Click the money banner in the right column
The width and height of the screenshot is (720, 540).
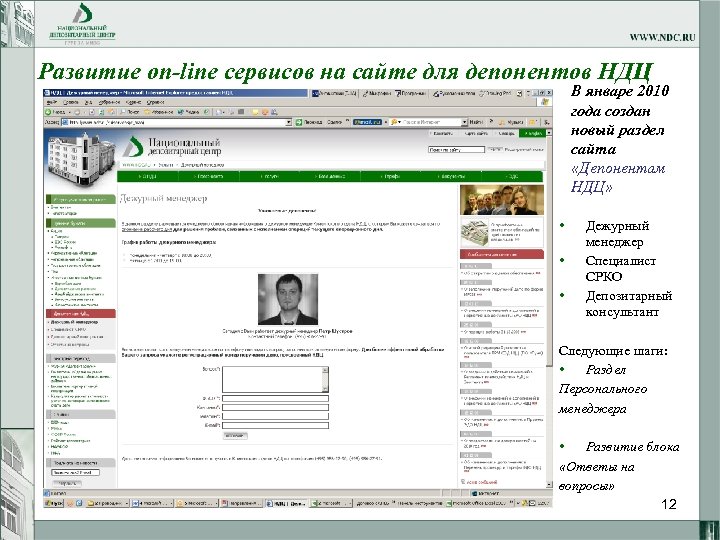[502, 232]
